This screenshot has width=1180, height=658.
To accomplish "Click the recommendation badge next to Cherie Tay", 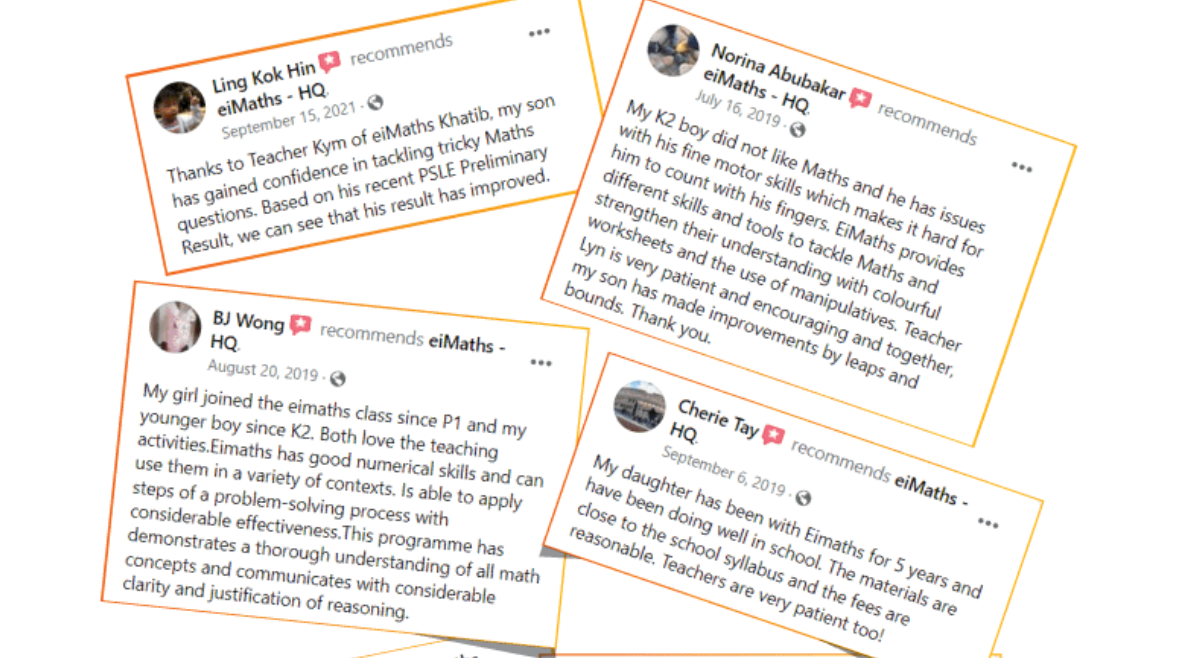I will [x=773, y=435].
